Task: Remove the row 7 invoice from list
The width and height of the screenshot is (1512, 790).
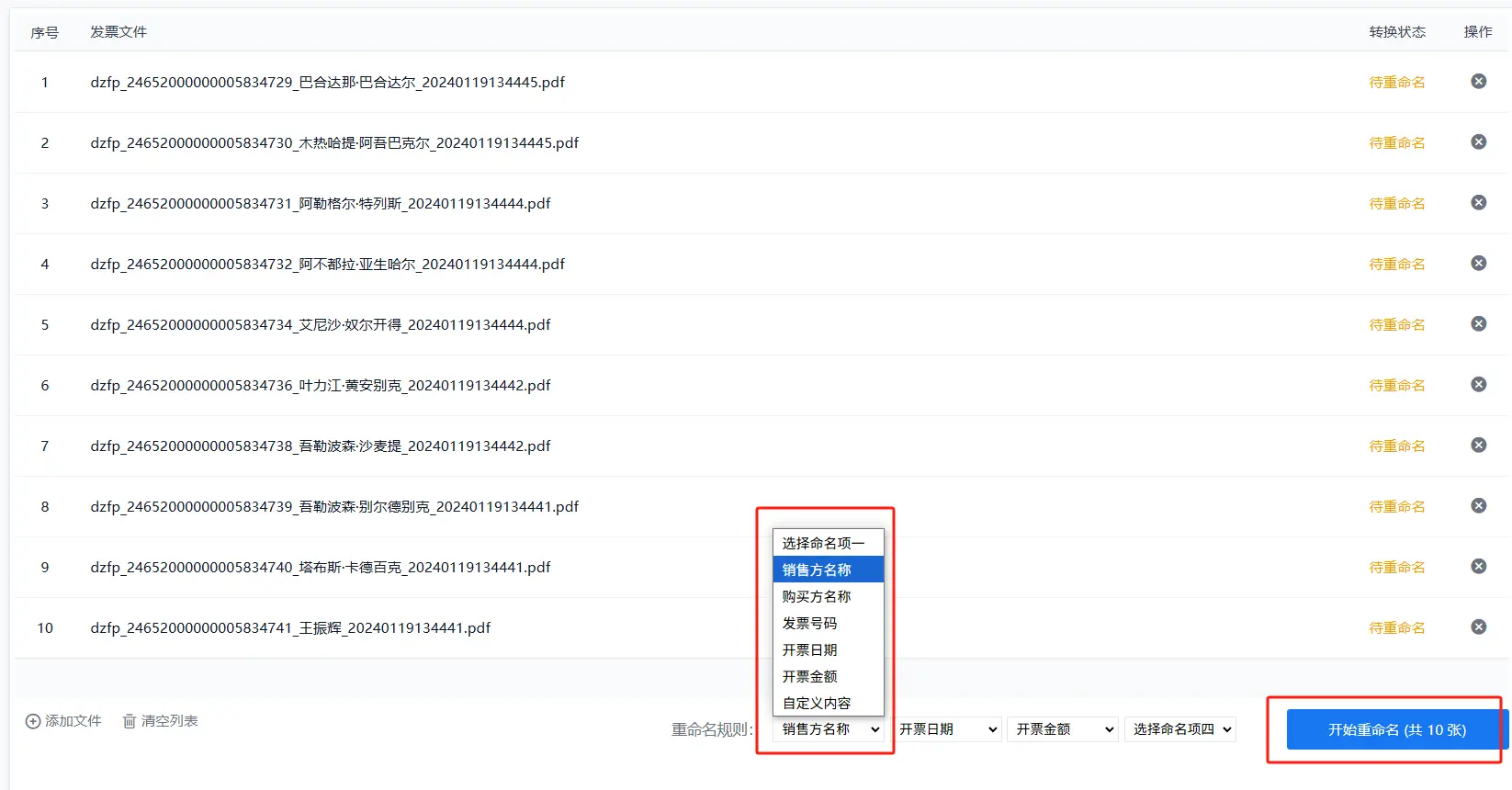Action: pyautogui.click(x=1478, y=446)
